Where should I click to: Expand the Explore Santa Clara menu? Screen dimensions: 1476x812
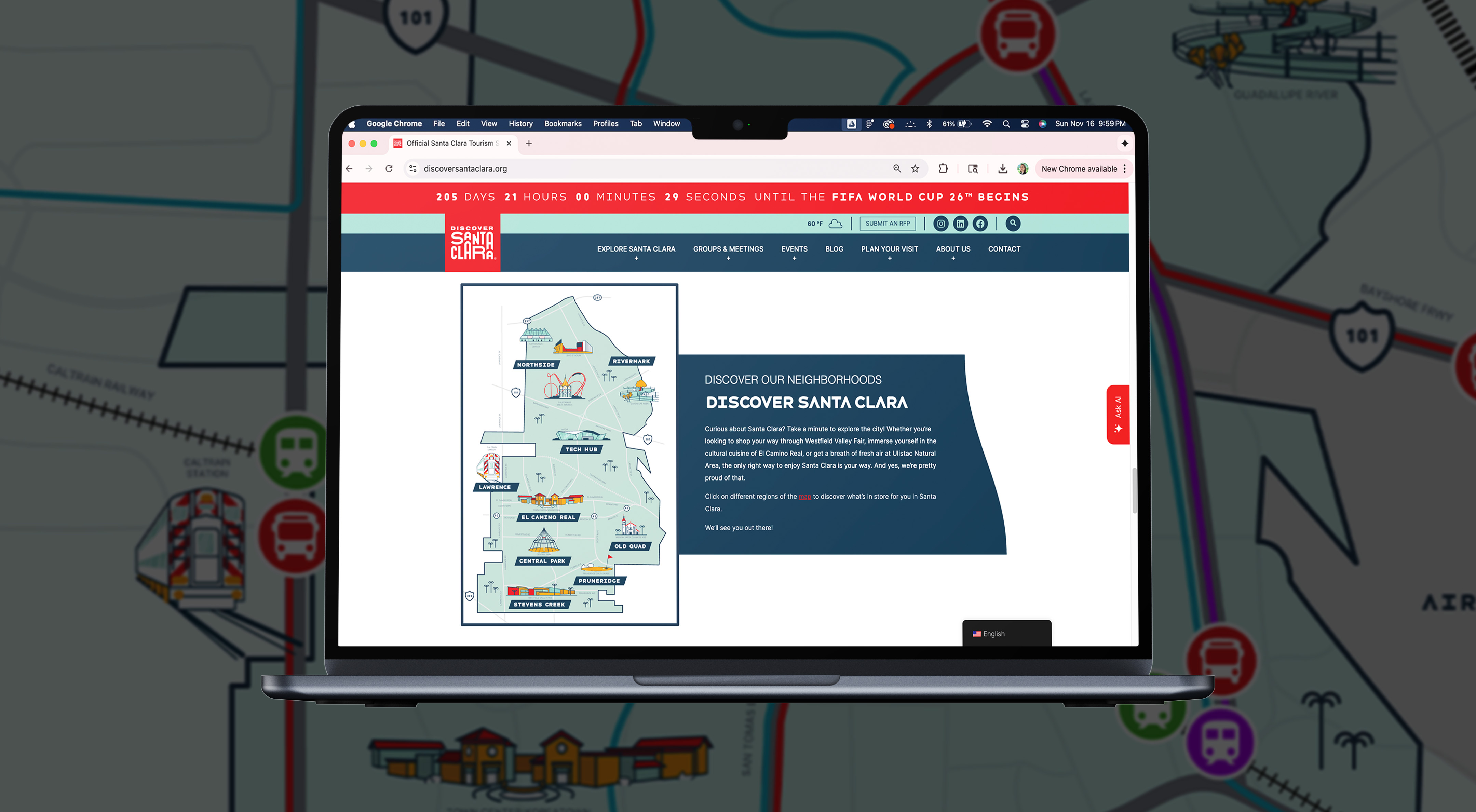[636, 249]
